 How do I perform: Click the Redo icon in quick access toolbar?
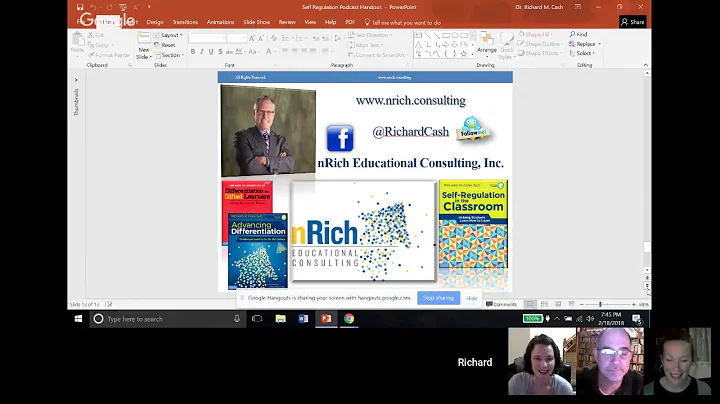109,7
